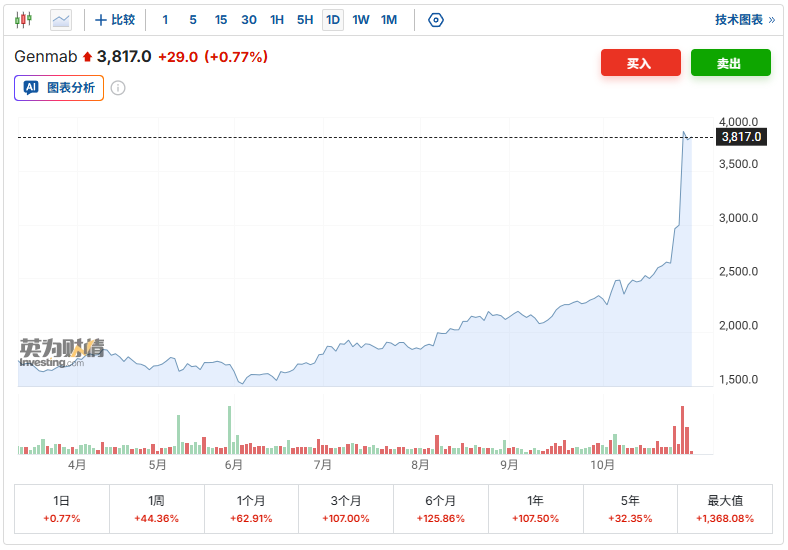Set interval to 5 minutes

(193, 20)
